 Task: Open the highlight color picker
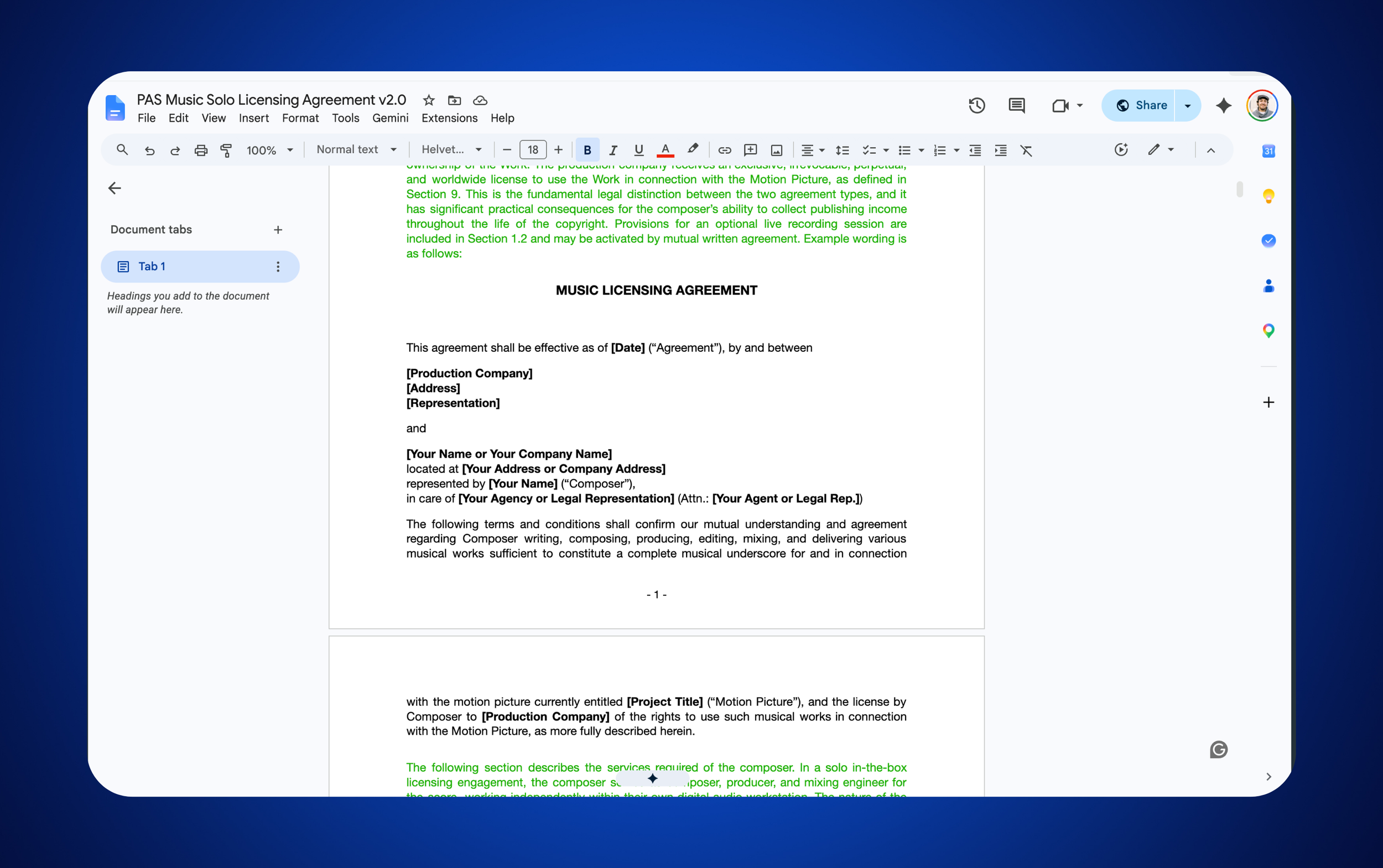[x=693, y=150]
